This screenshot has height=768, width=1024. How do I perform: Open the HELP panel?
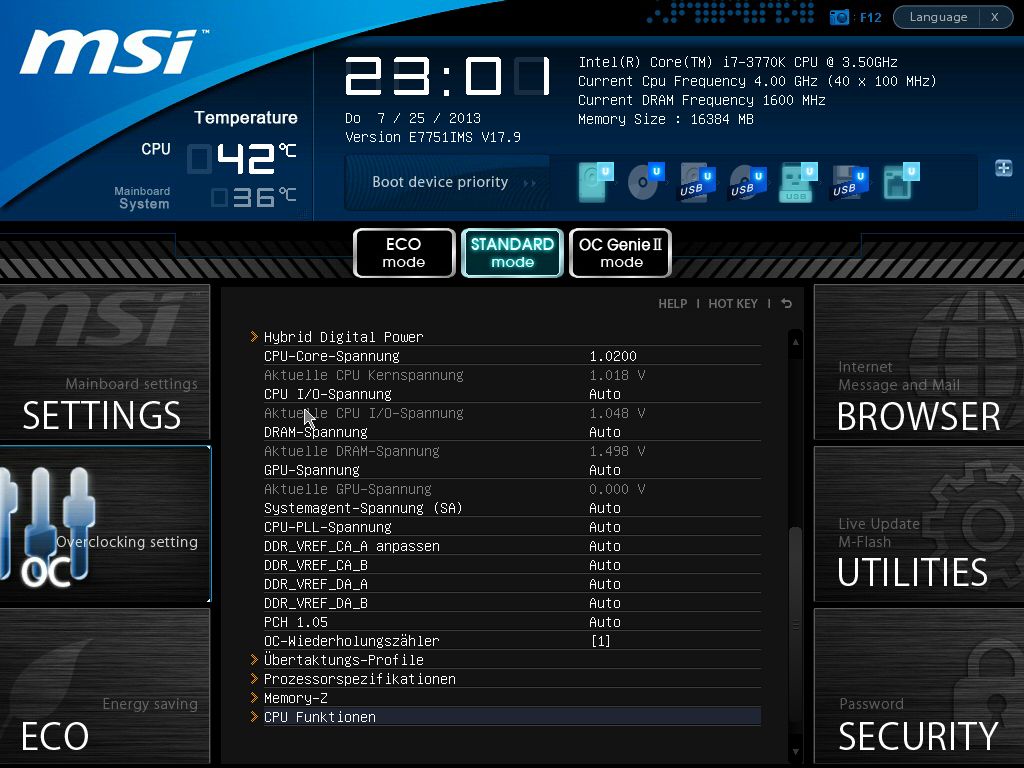(x=673, y=304)
